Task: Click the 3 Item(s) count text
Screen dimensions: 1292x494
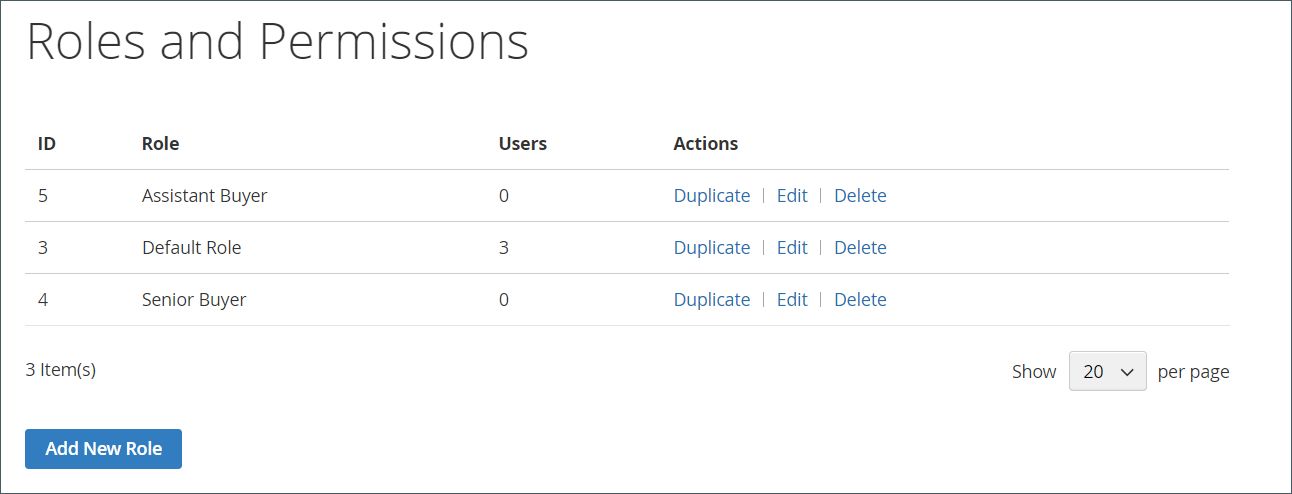Action: click(x=60, y=370)
